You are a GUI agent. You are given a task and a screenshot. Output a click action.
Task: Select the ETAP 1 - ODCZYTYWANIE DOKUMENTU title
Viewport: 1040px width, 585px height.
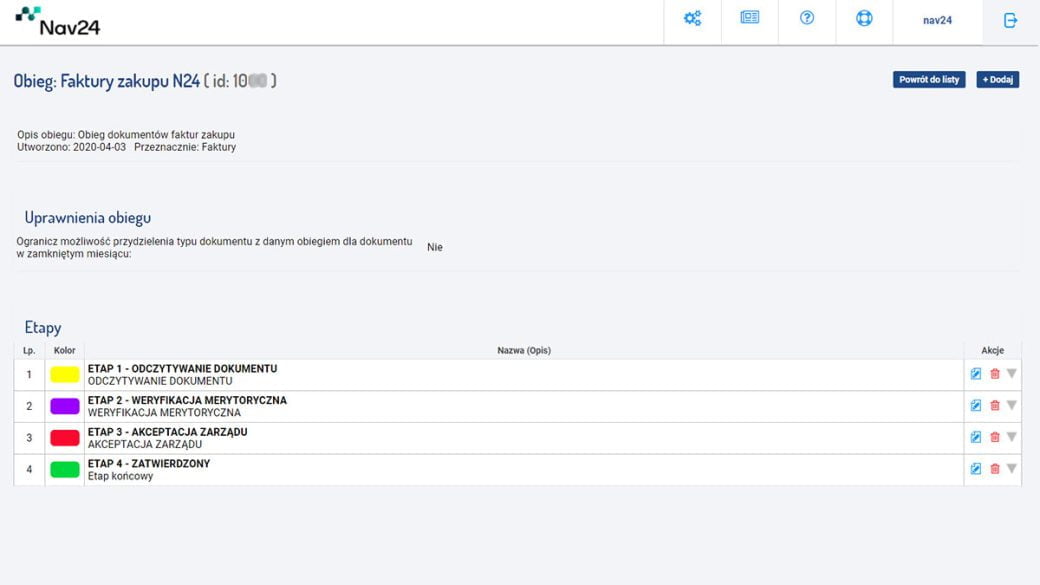182,369
